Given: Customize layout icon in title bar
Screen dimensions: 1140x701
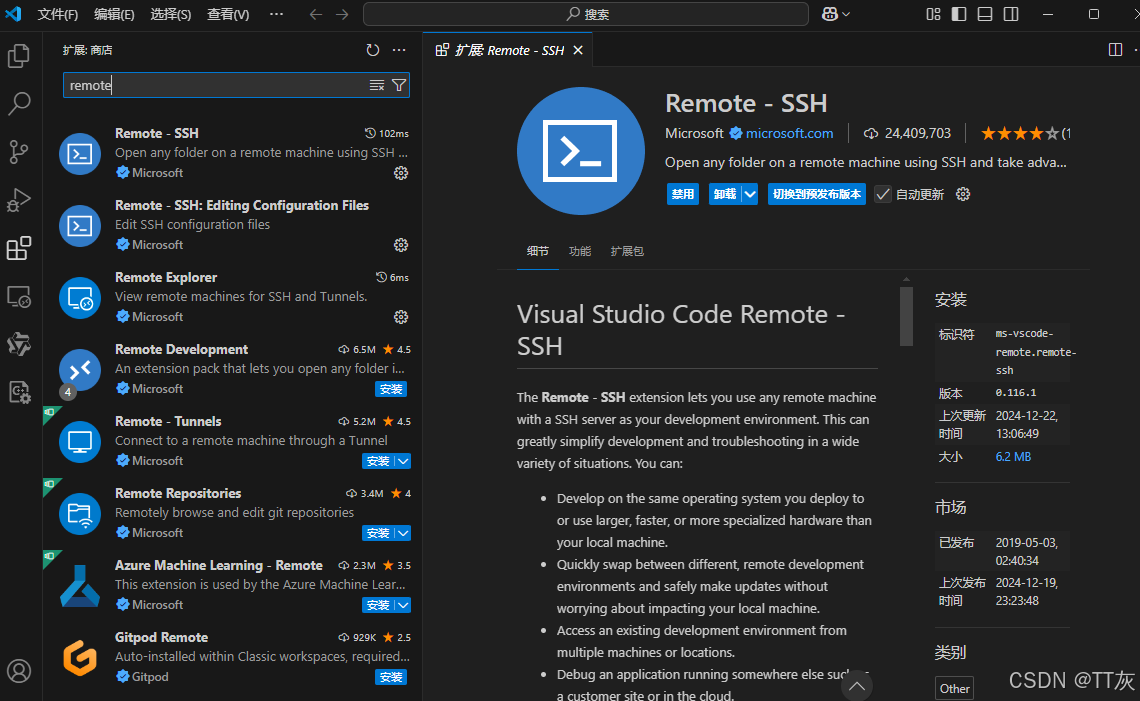Looking at the screenshot, I should (x=934, y=14).
